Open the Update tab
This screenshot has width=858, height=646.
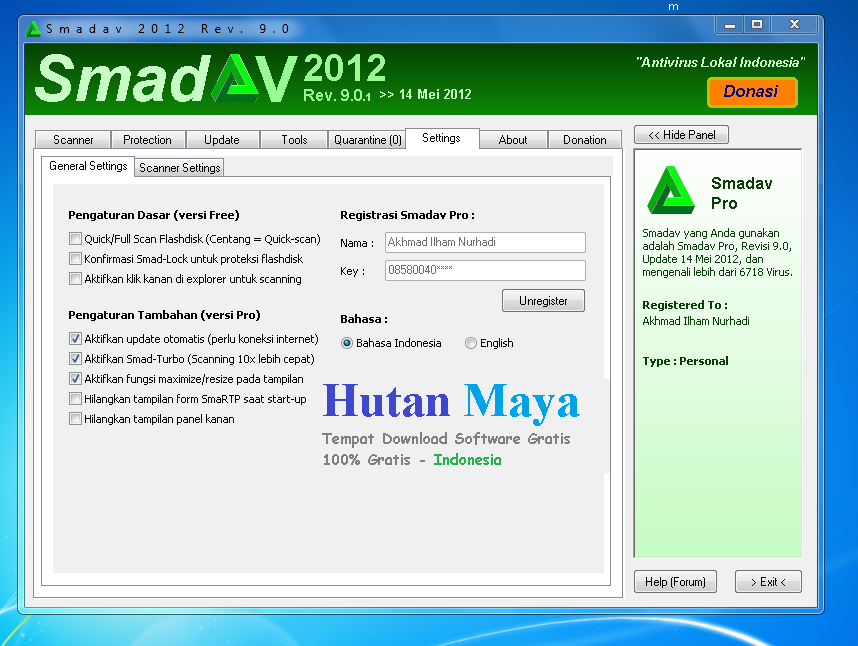222,140
